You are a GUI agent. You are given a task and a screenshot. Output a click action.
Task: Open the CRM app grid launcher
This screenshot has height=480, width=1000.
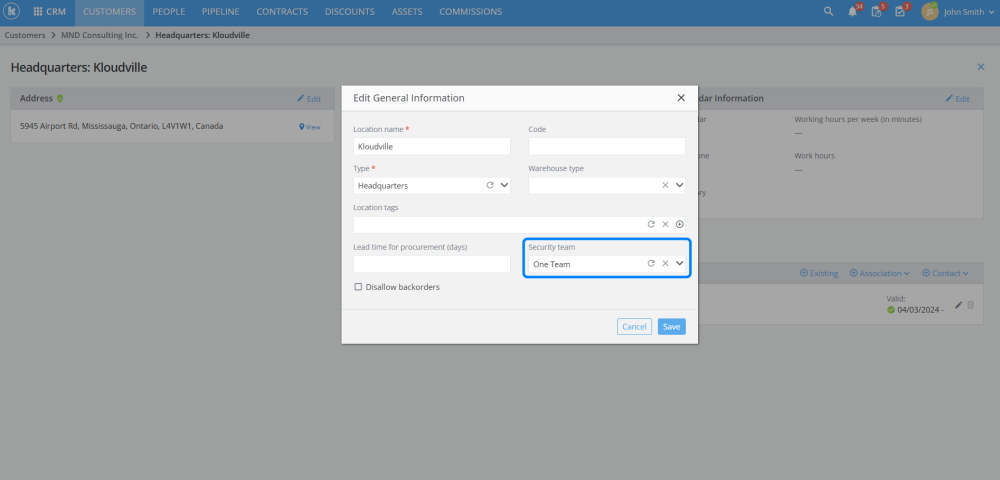point(38,12)
